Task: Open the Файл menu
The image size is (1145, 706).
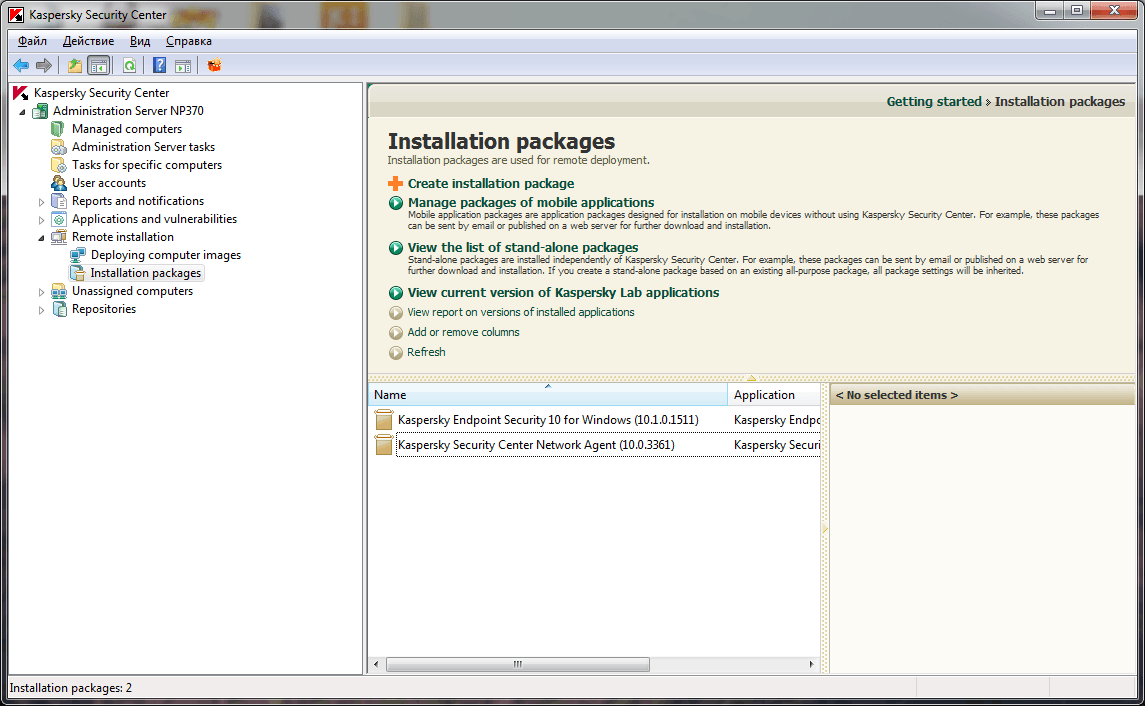Action: coord(32,41)
